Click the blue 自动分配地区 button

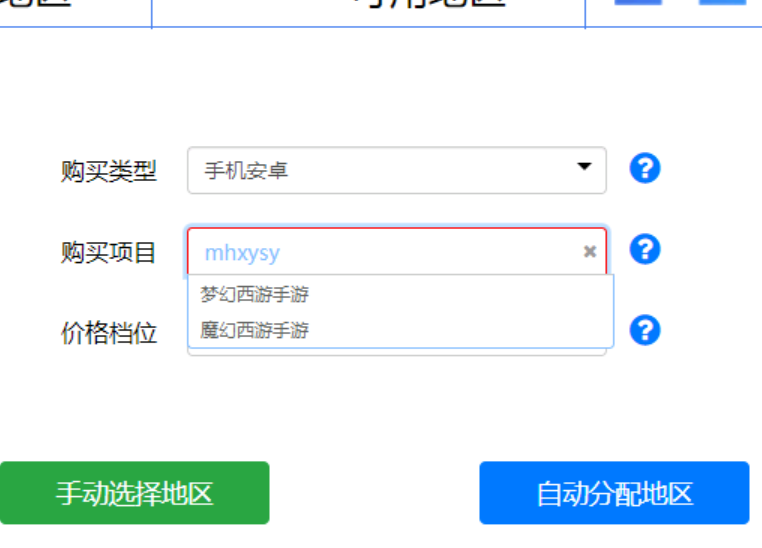point(614,493)
